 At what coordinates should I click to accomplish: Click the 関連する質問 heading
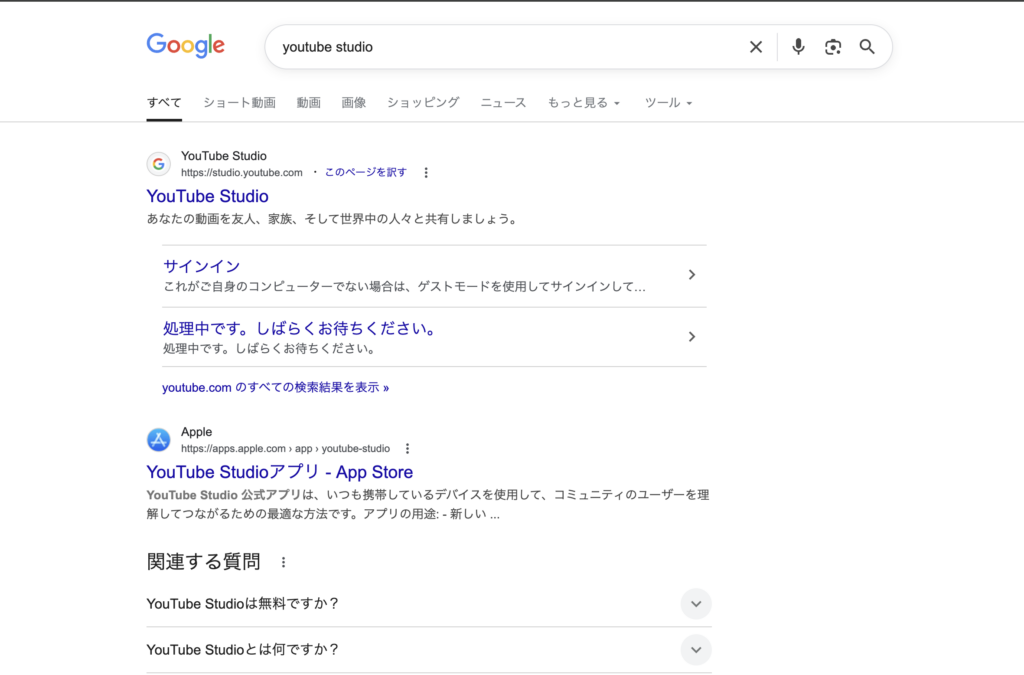[203, 561]
